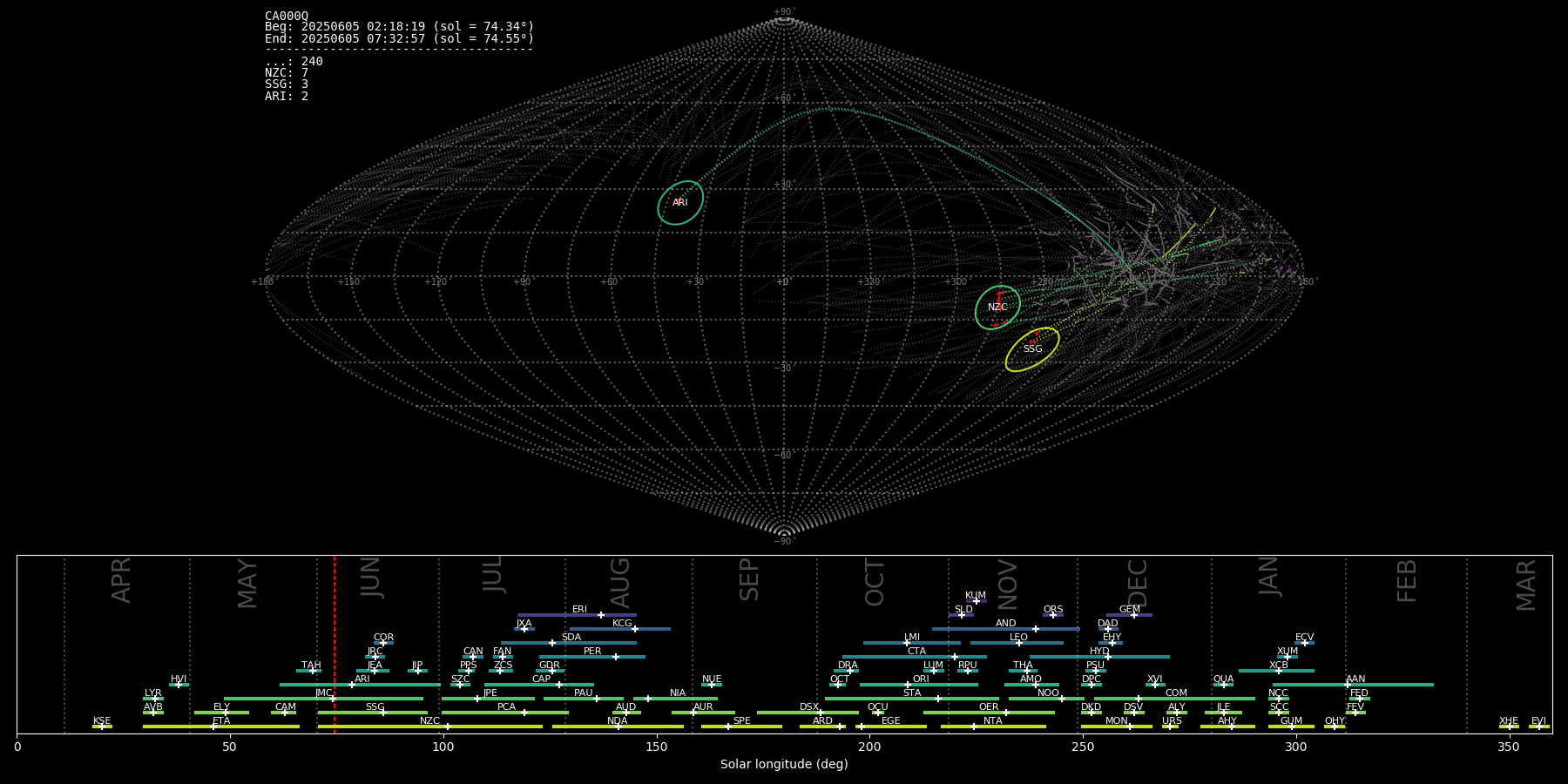Image resolution: width=1568 pixels, height=784 pixels.
Task: Select the AUG month label in timeline
Action: pos(619,582)
